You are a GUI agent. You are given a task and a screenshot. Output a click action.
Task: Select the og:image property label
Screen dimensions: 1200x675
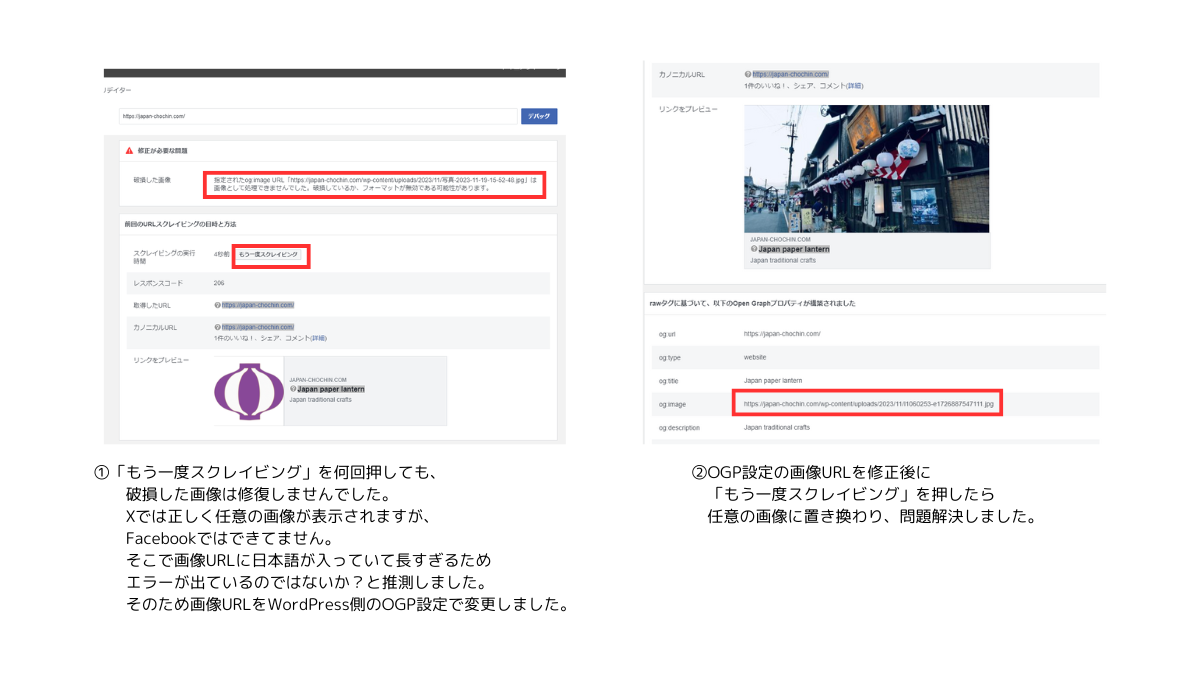click(673, 405)
